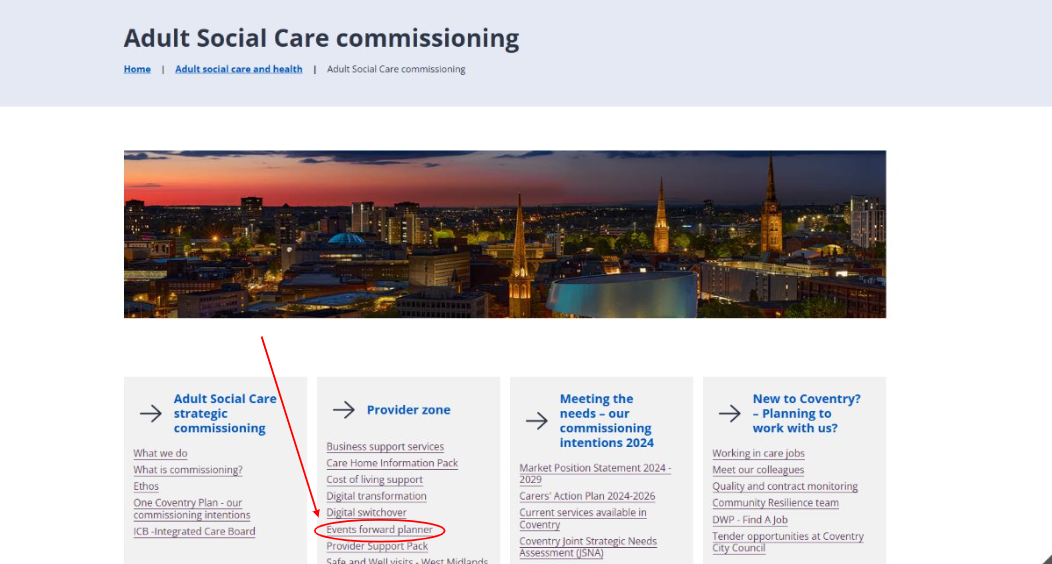The height and width of the screenshot is (564, 1052).
Task: Go to the Home breadcrumb link
Action: 137,69
